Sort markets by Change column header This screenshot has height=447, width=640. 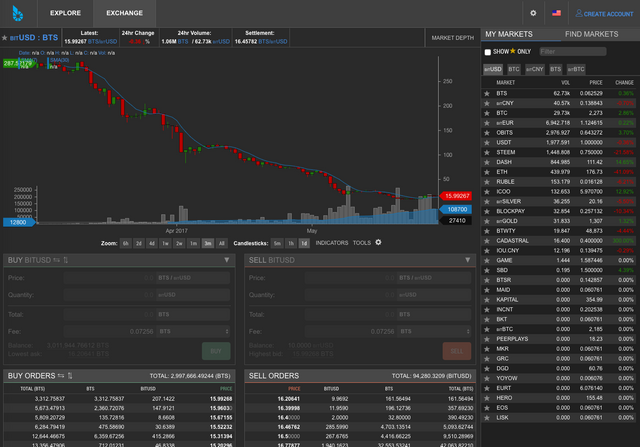pyautogui.click(x=624, y=83)
